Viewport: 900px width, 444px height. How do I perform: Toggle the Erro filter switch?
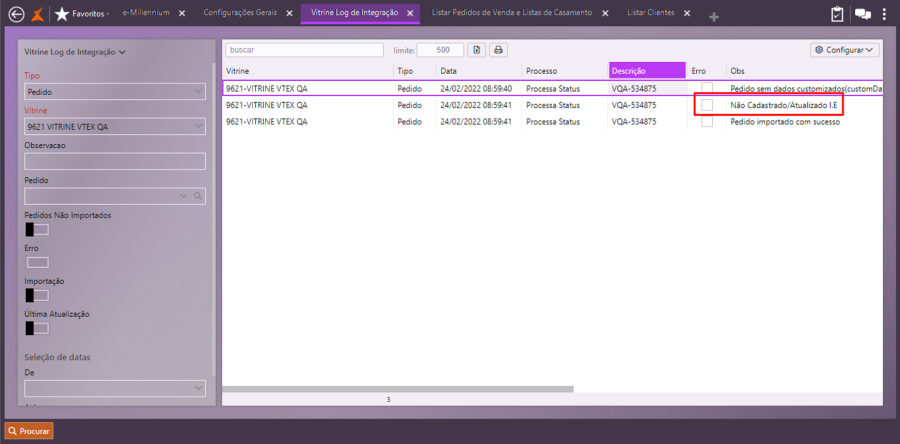[38, 263]
